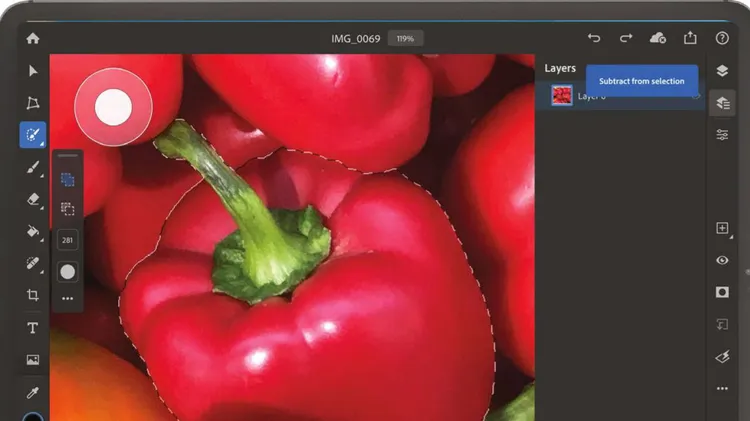
Task: Open the Help question mark
Action: (x=722, y=38)
